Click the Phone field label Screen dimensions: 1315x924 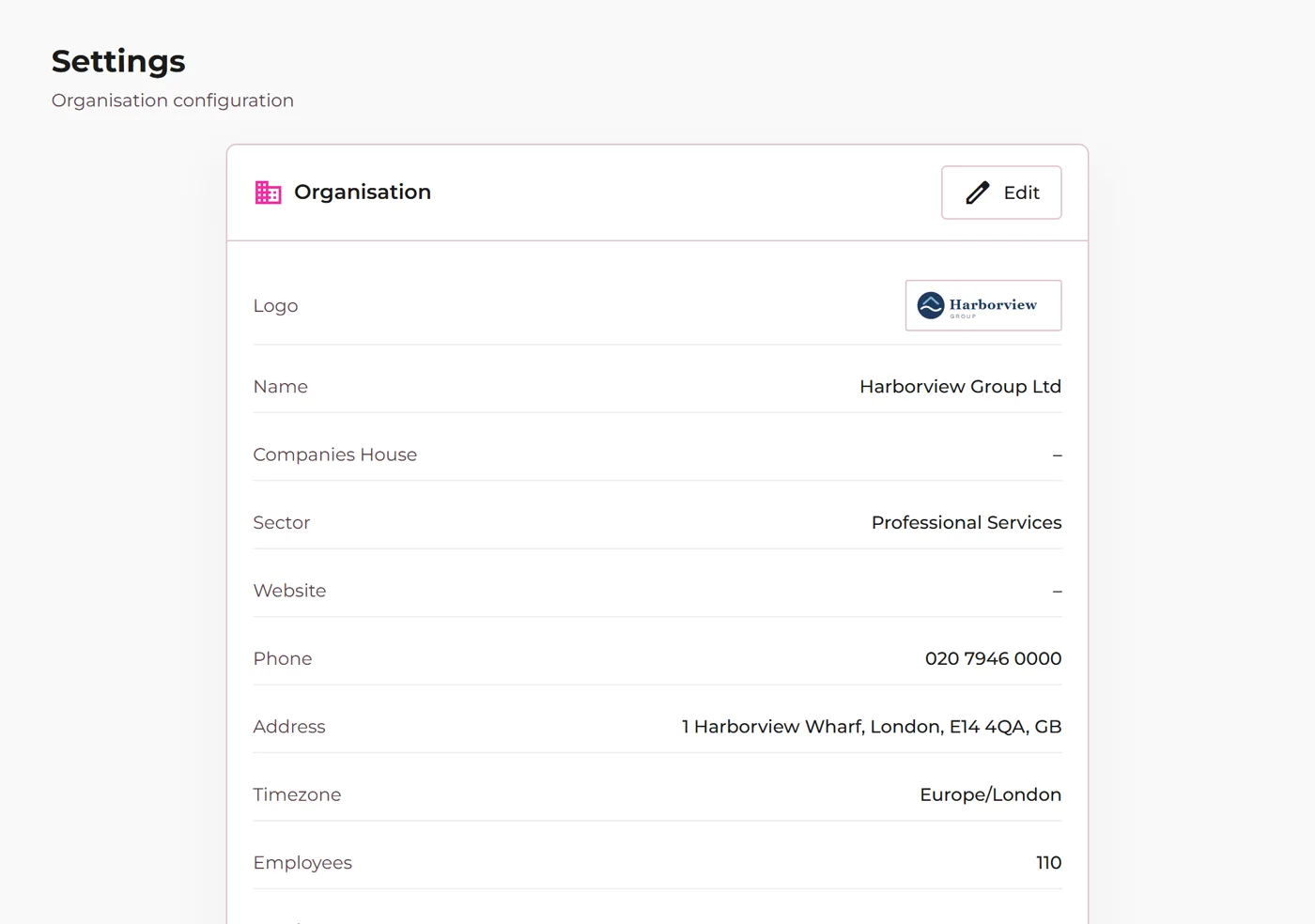pos(283,659)
